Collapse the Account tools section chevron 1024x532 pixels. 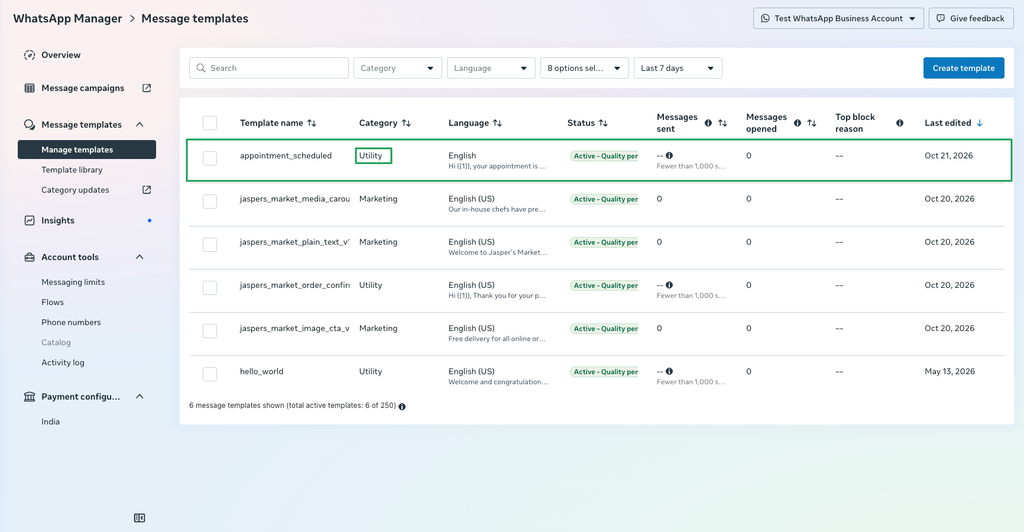[140, 257]
